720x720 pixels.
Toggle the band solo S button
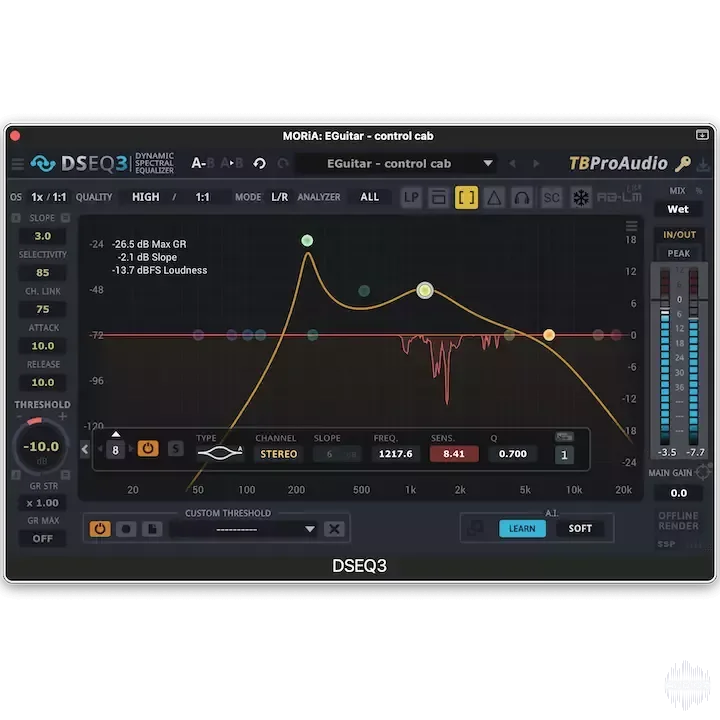[x=175, y=449]
